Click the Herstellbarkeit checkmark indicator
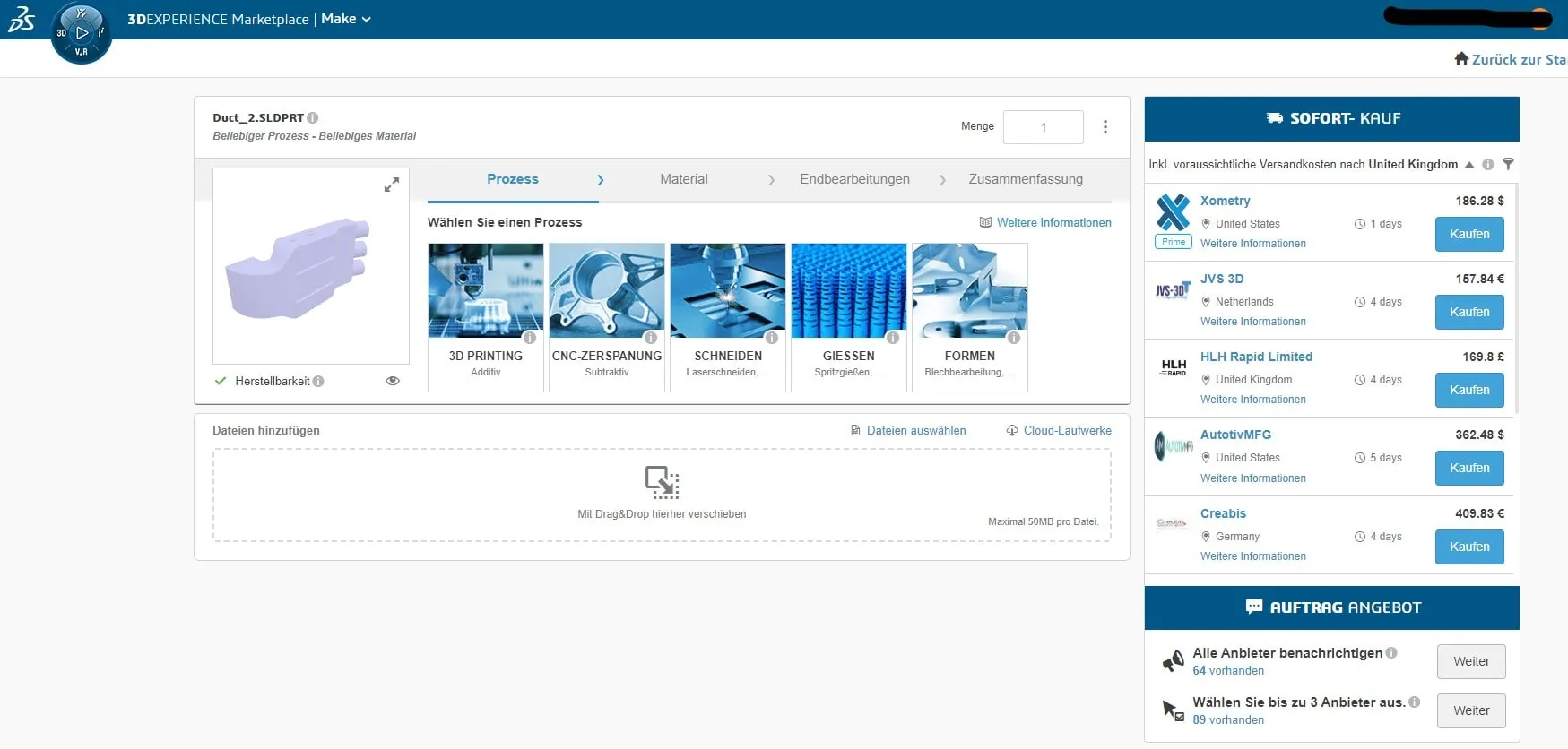This screenshot has height=749, width=1568. tap(221, 381)
